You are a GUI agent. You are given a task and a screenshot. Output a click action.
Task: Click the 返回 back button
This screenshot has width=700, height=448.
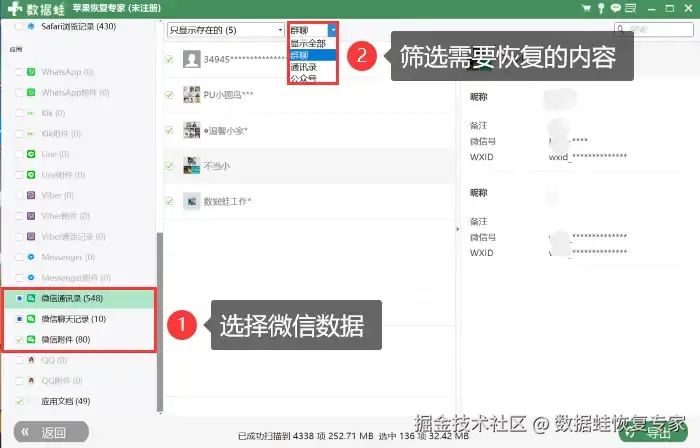coord(51,432)
